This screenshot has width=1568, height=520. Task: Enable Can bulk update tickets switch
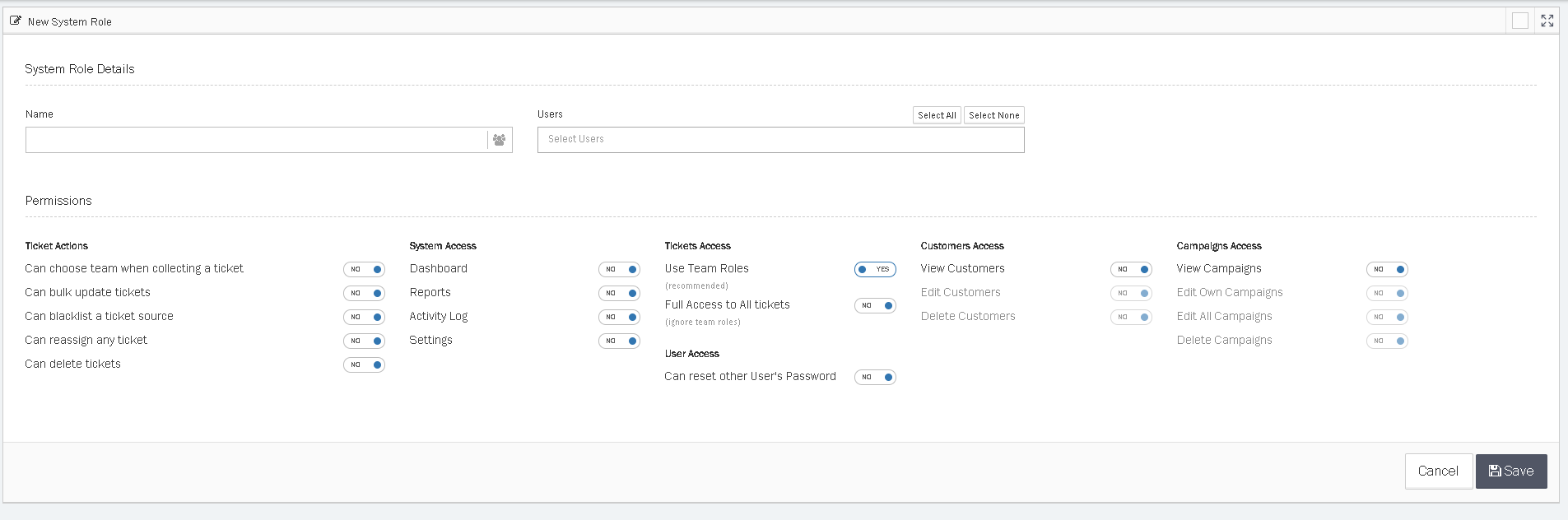(x=364, y=293)
